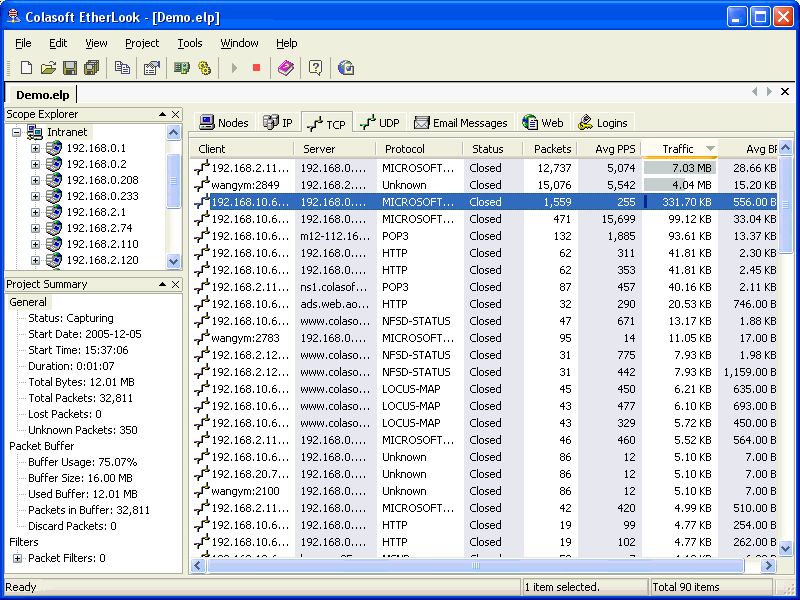Sort by the Server column header
The image size is (800, 600).
[x=335, y=149]
